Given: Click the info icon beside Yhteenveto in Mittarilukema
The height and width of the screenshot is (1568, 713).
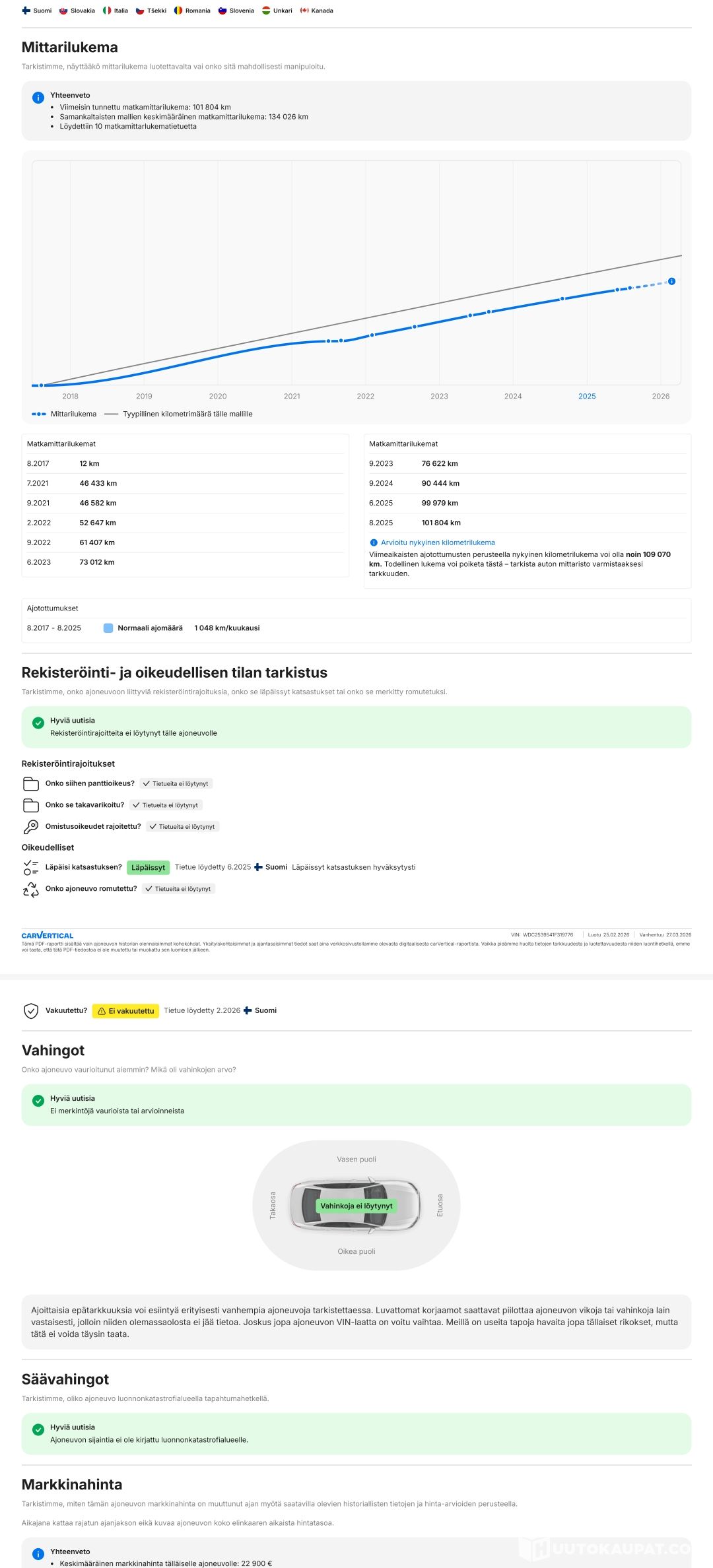Looking at the screenshot, I should pos(38,98).
